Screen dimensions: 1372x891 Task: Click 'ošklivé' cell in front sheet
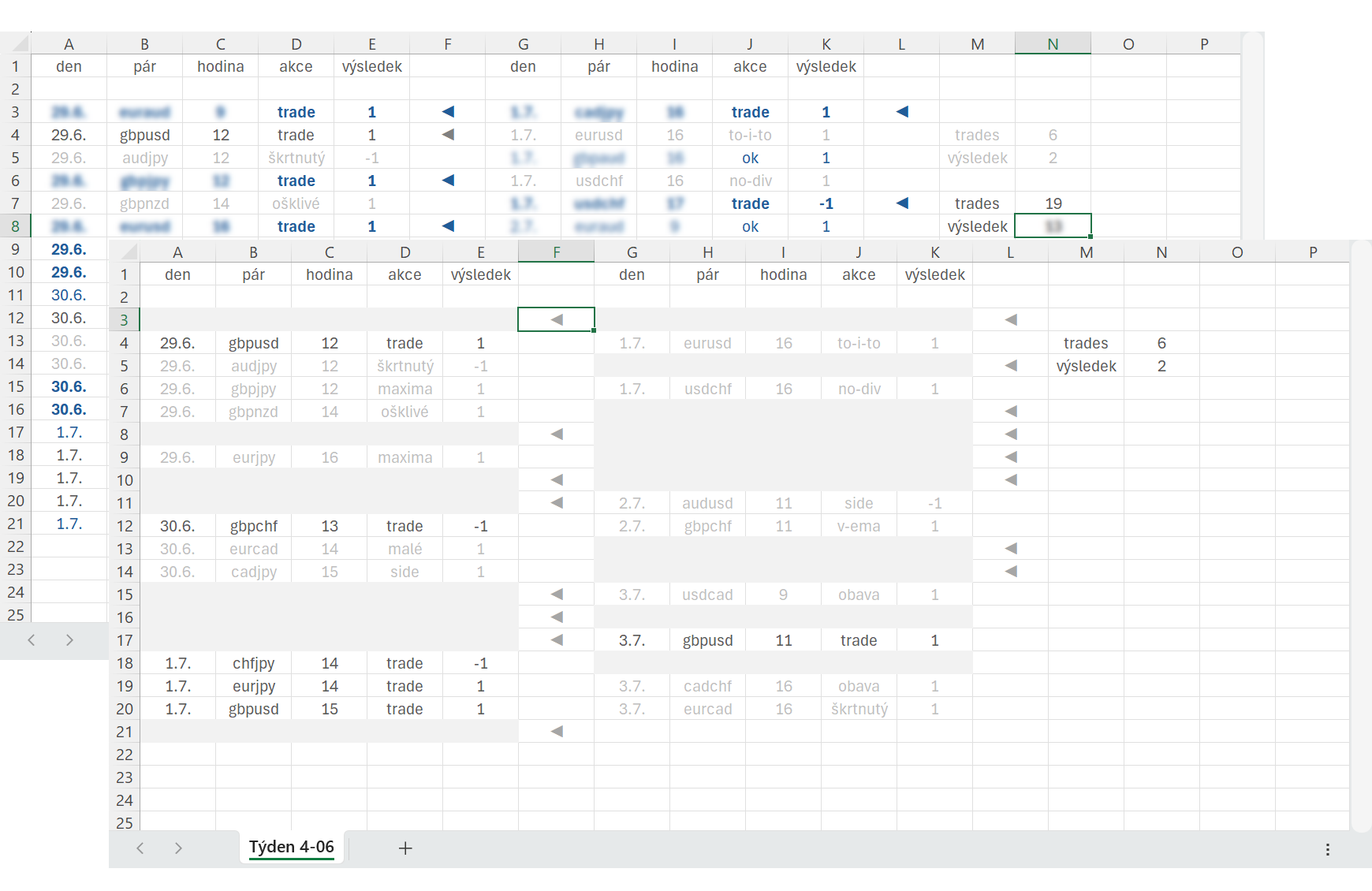[405, 412]
